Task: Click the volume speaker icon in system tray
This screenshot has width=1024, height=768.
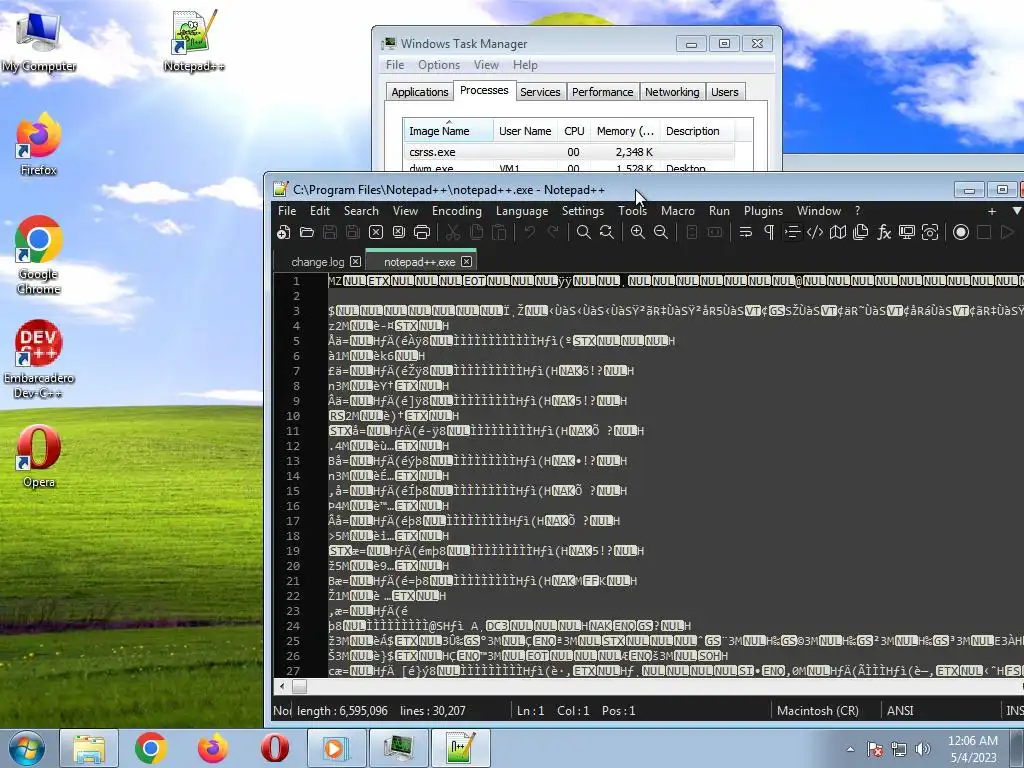Action: (922, 749)
